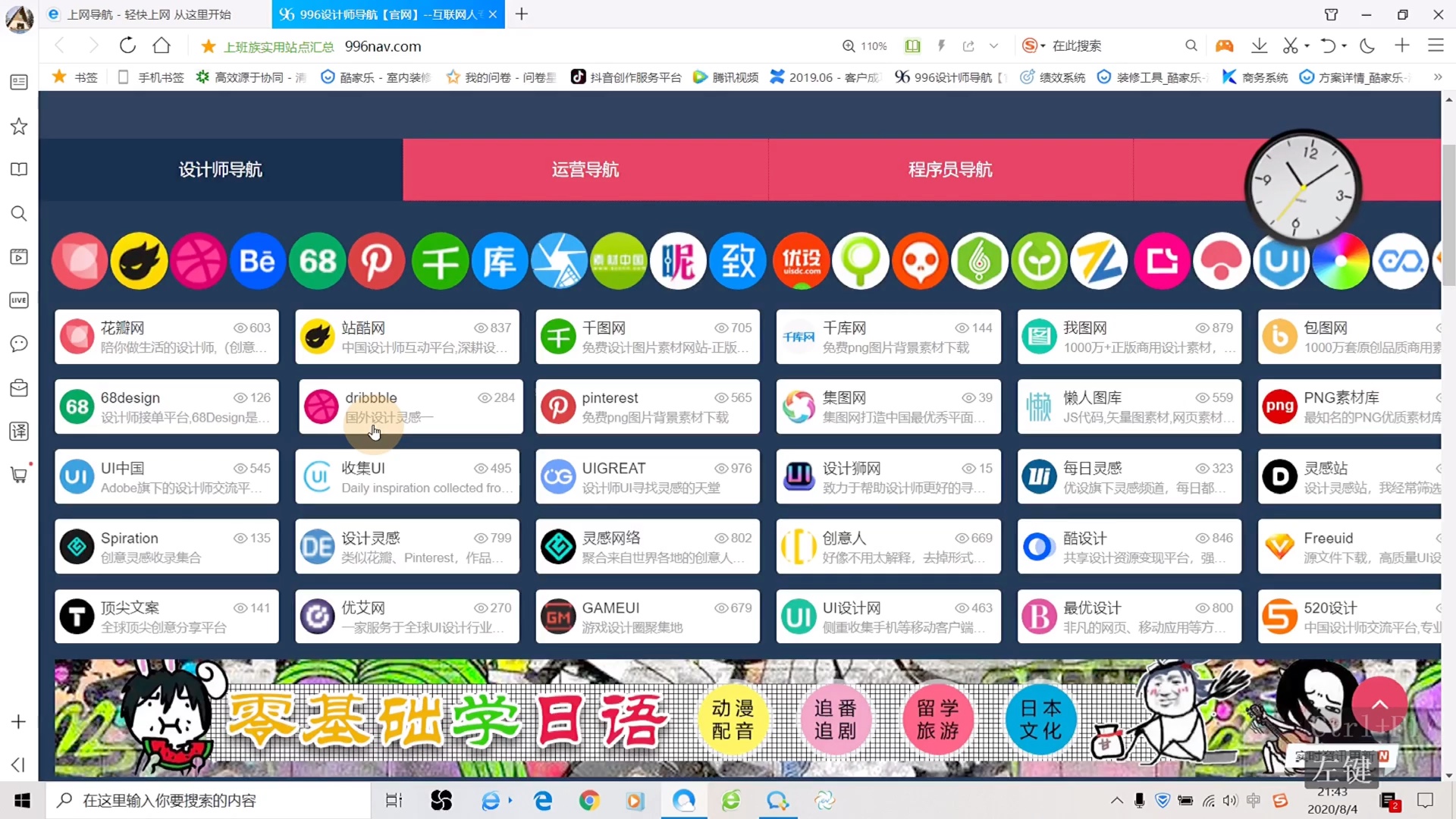Expand the address bar history dropdown arrow
Image resolution: width=1456 pixels, height=819 pixels.
pos(993,45)
